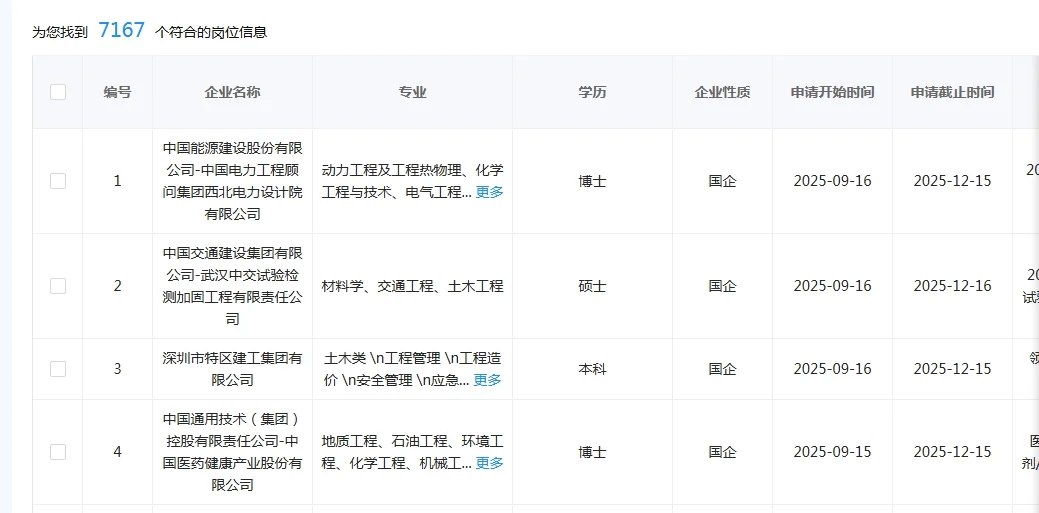Click row number 2 cell

[117, 286]
